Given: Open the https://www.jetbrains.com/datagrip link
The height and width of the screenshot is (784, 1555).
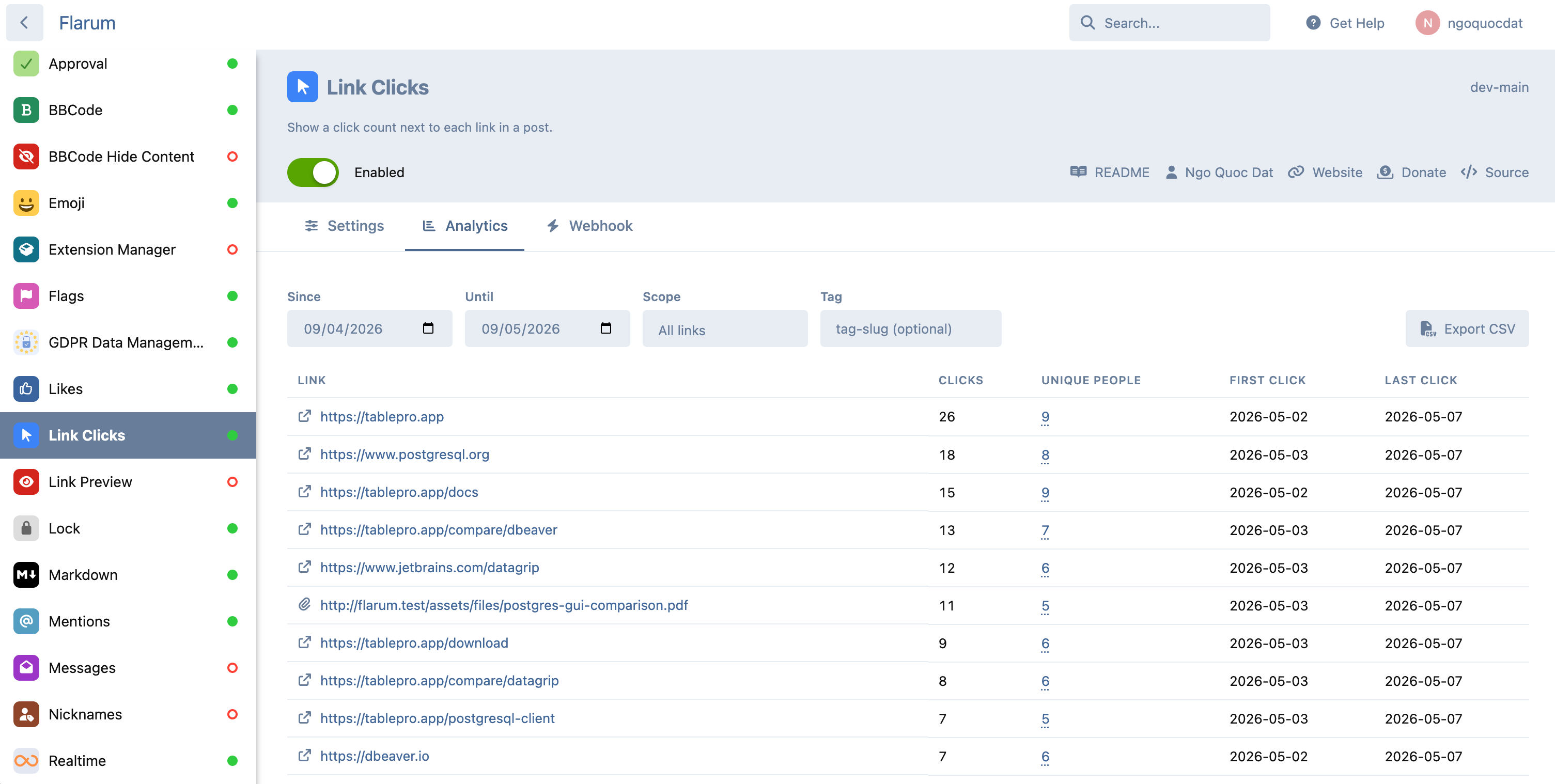Looking at the screenshot, I should point(429,567).
